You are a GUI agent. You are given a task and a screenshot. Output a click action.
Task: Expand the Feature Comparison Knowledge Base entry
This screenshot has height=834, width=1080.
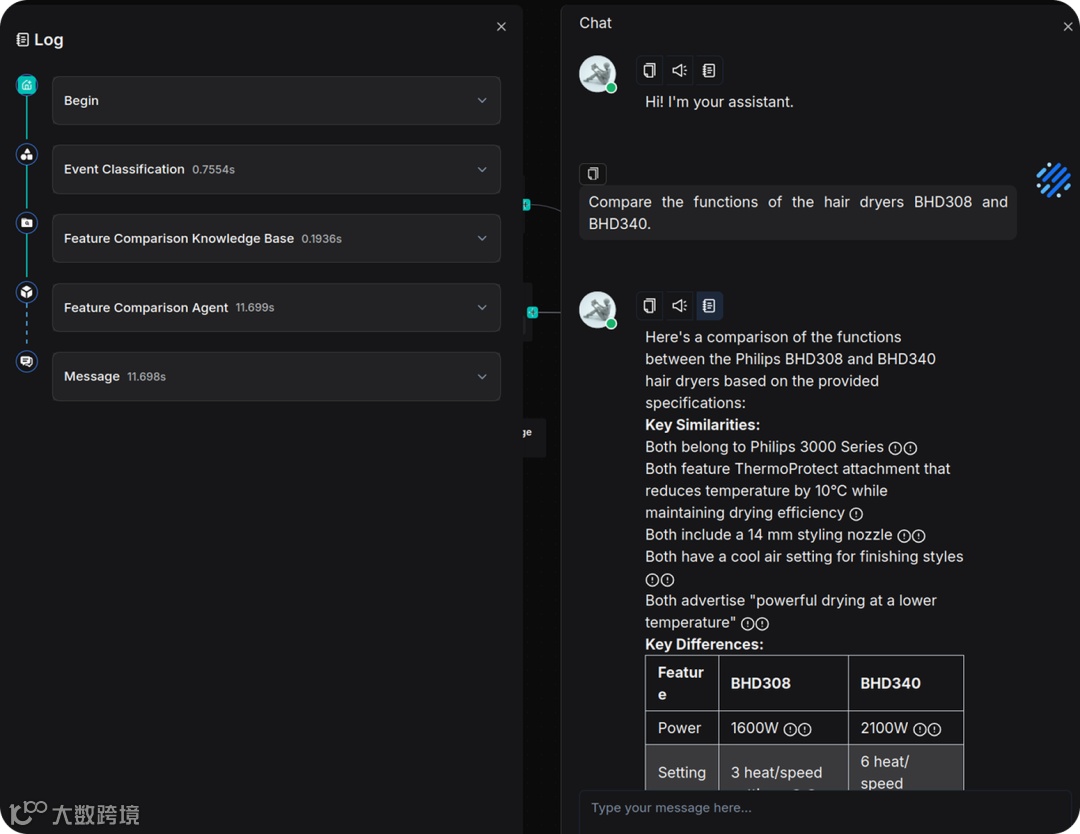click(x=482, y=238)
